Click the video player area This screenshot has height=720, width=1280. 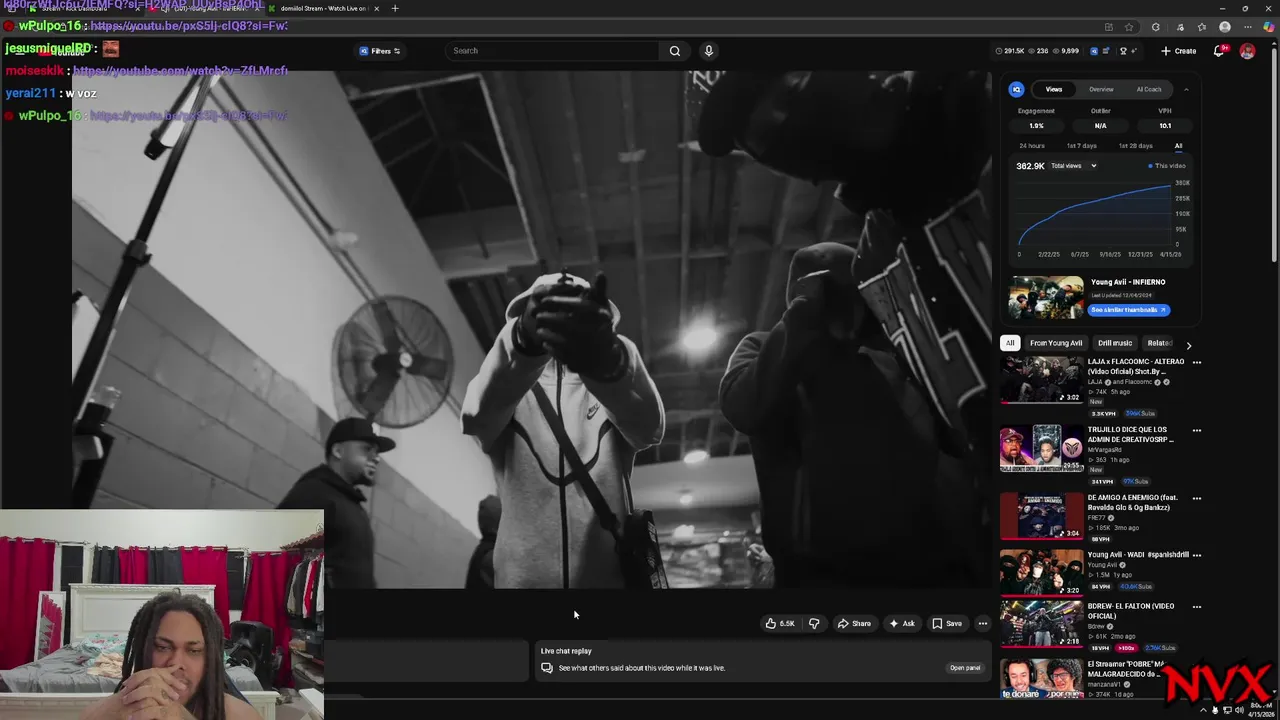[x=530, y=330]
